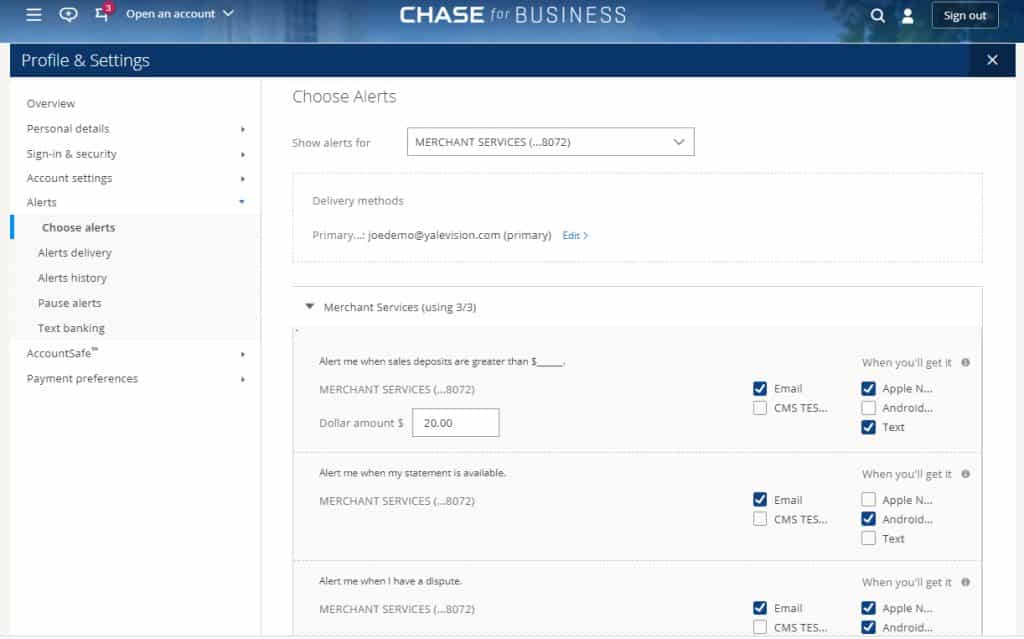This screenshot has height=639, width=1024.
Task: Click the Dollar amount input field
Action: click(455, 422)
